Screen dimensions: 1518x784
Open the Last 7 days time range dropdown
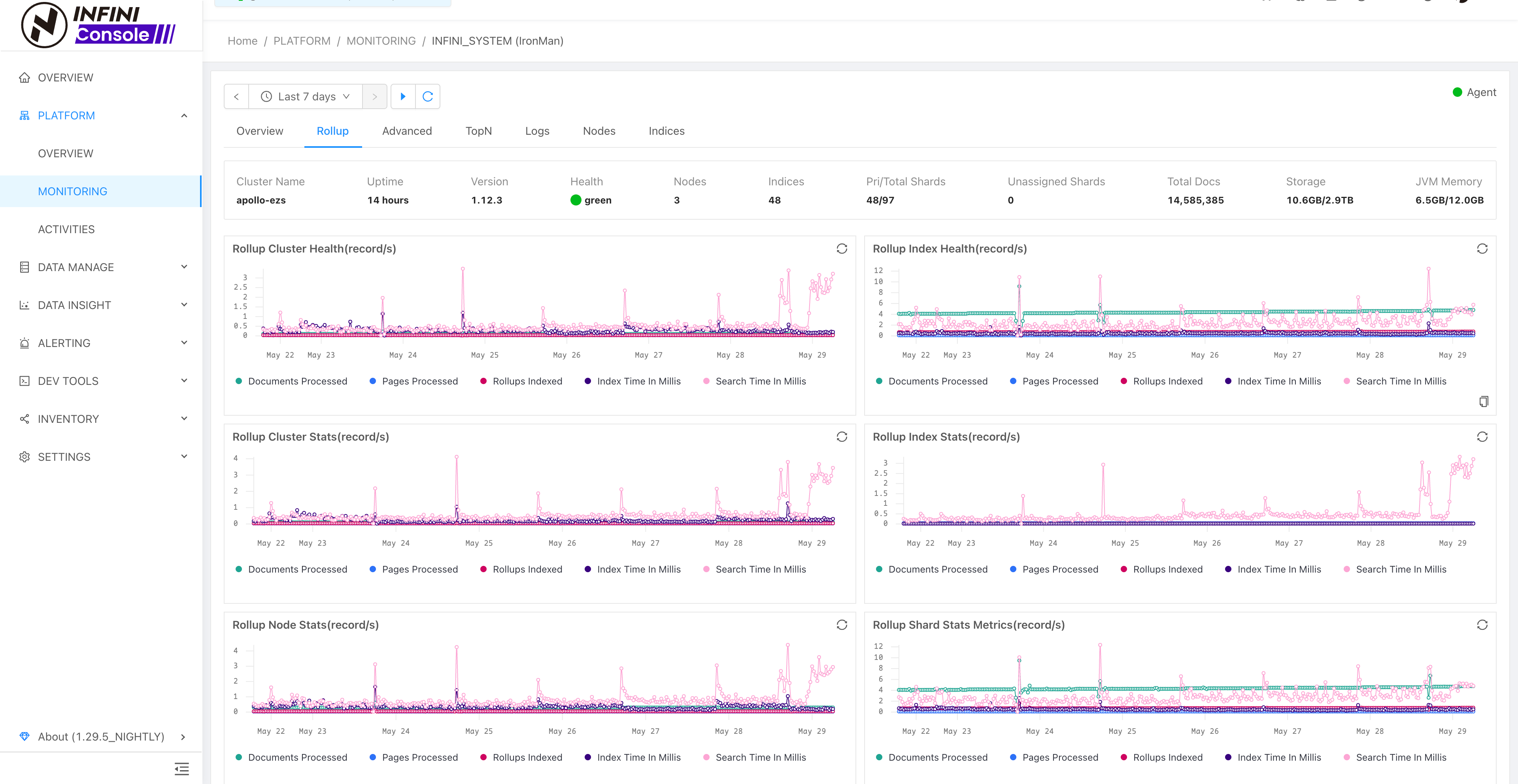(306, 96)
